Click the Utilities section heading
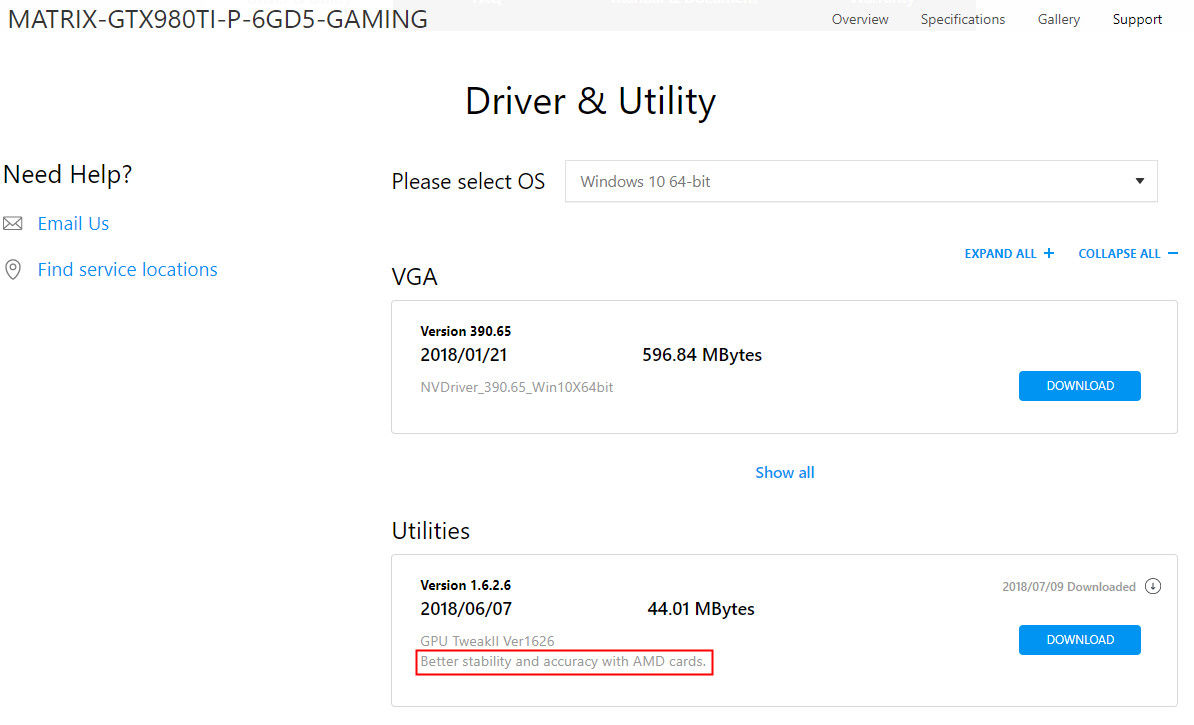 tap(430, 531)
